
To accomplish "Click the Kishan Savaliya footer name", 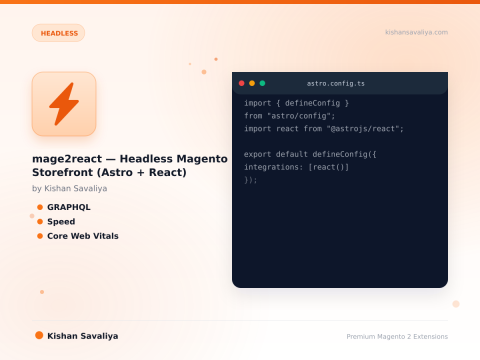I will (83, 336).
